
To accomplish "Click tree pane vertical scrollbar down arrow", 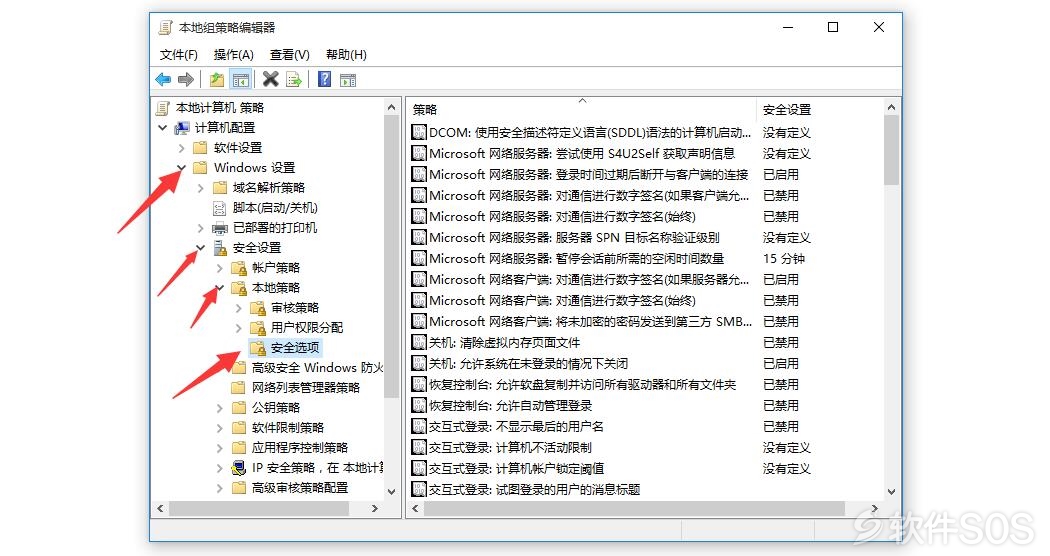I will coord(392,491).
